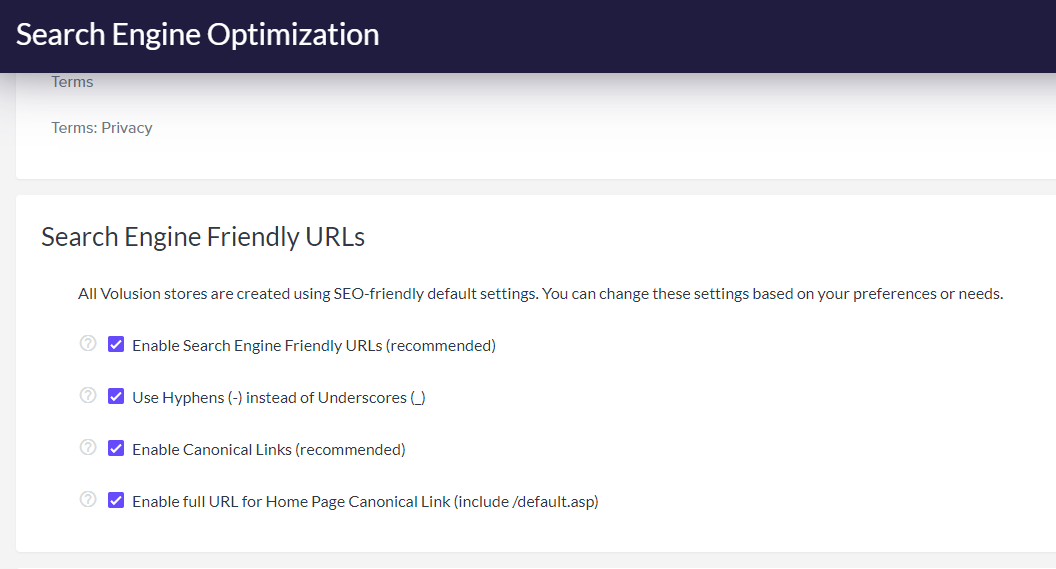
Task: Click the Search Engine Optimization page title
Action: click(198, 35)
